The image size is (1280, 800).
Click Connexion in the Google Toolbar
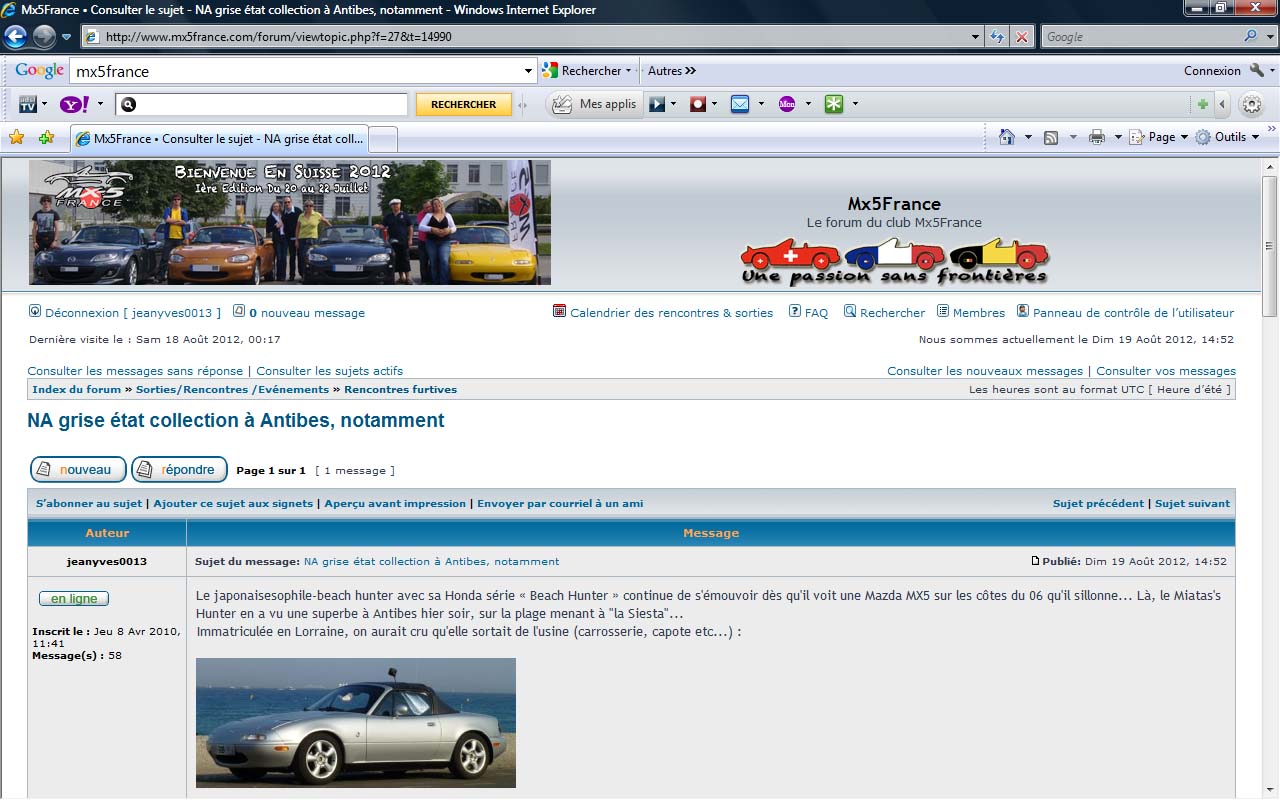(1212, 71)
